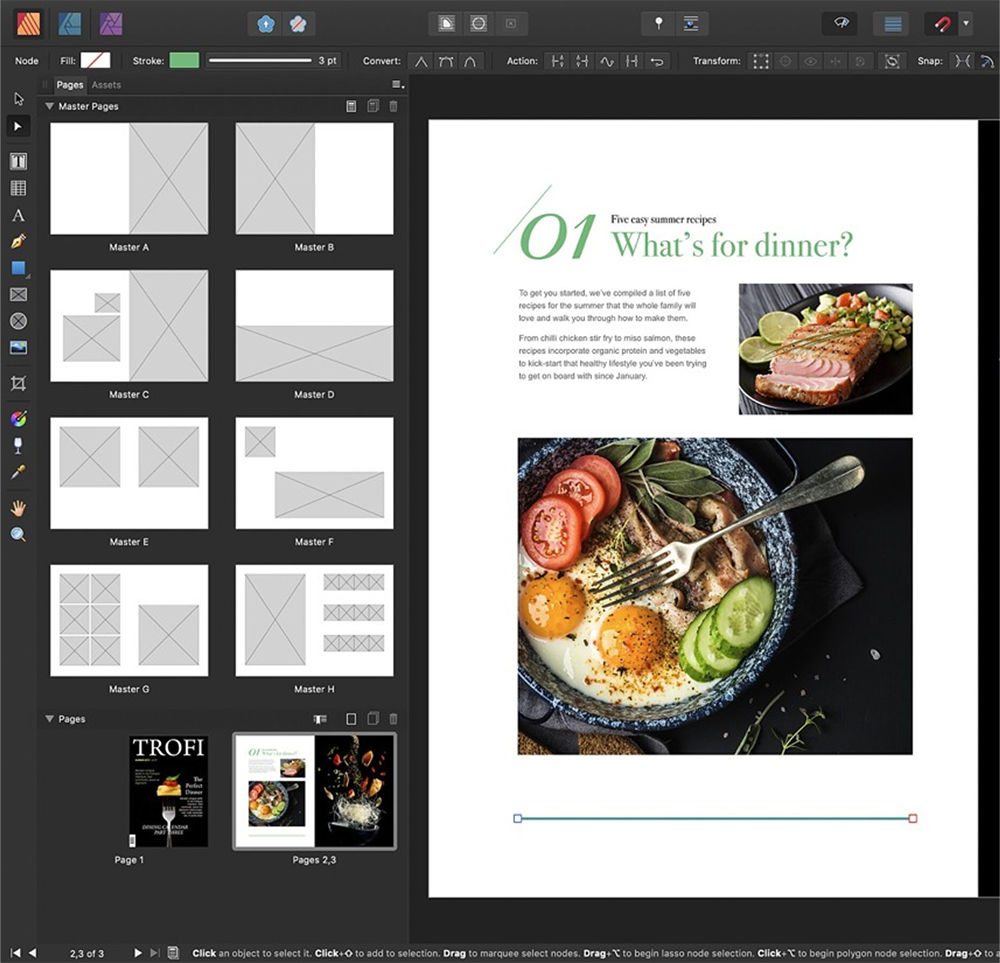Select the Move tool arrow
Image resolution: width=1000 pixels, height=963 pixels.
18,99
